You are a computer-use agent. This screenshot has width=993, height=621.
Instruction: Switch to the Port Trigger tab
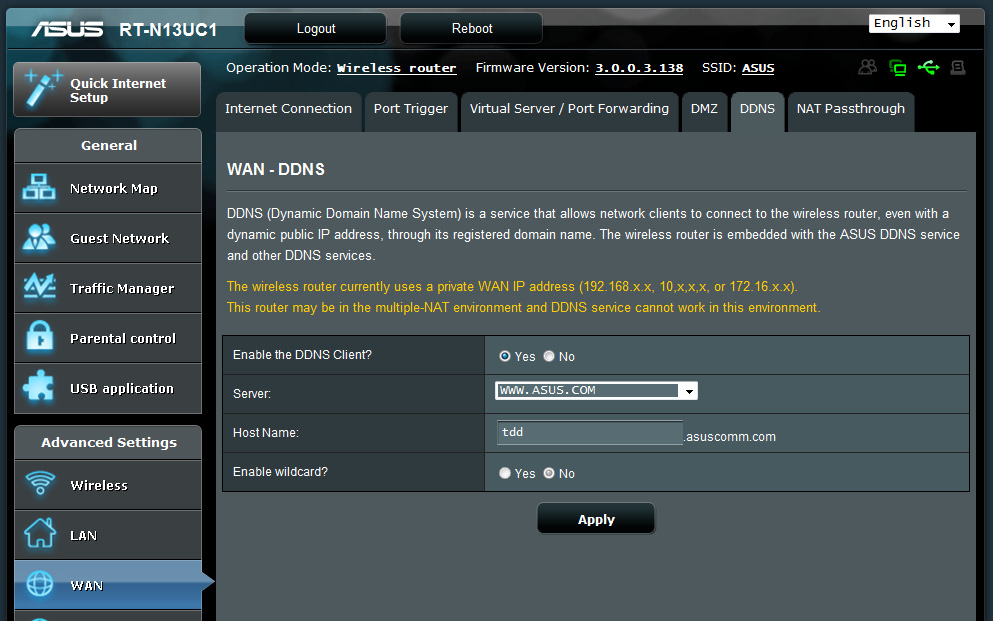pos(411,112)
